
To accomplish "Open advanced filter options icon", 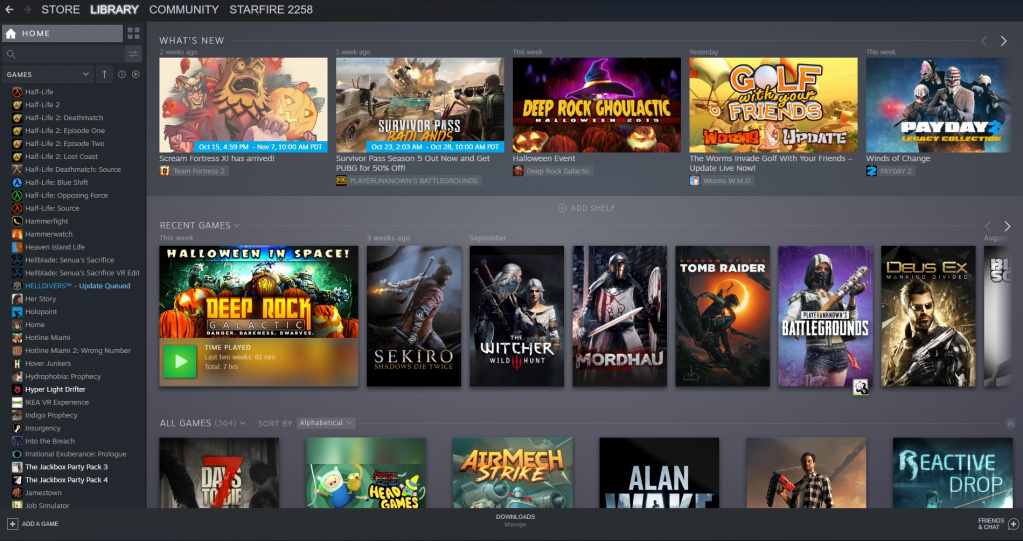I will (134, 54).
